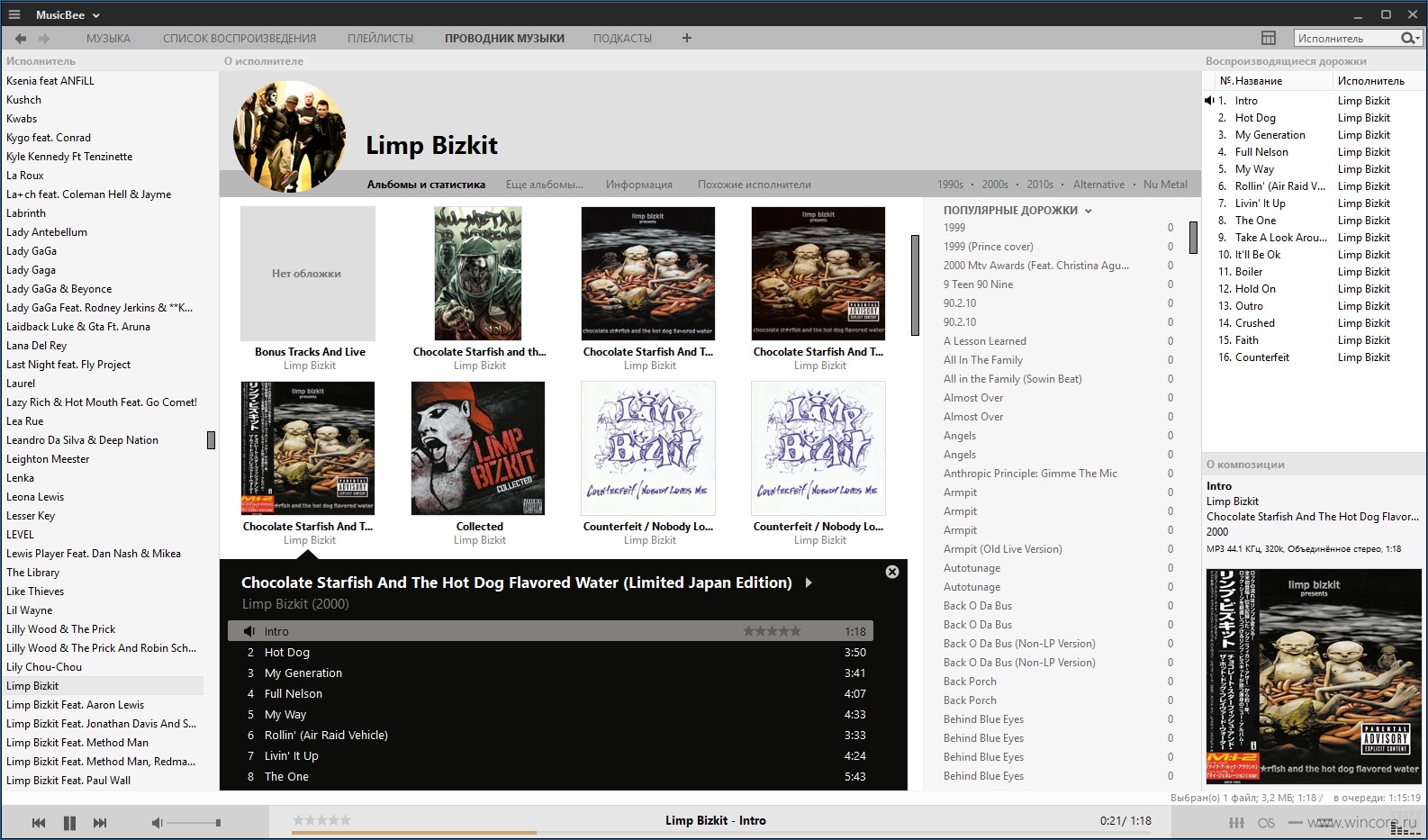Select Counterfeit in now playing list
Image resolution: width=1428 pixels, height=840 pixels.
(1312, 357)
